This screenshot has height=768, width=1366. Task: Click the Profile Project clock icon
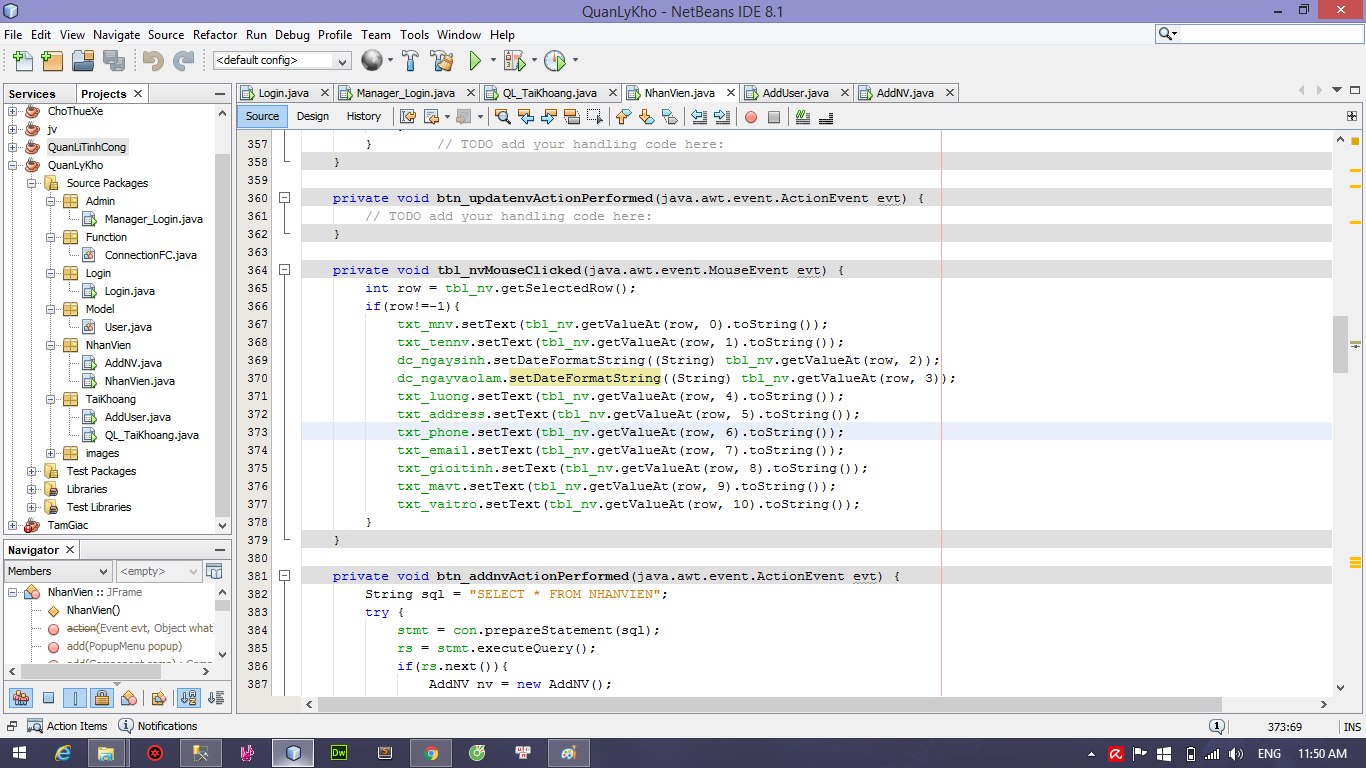coord(555,61)
